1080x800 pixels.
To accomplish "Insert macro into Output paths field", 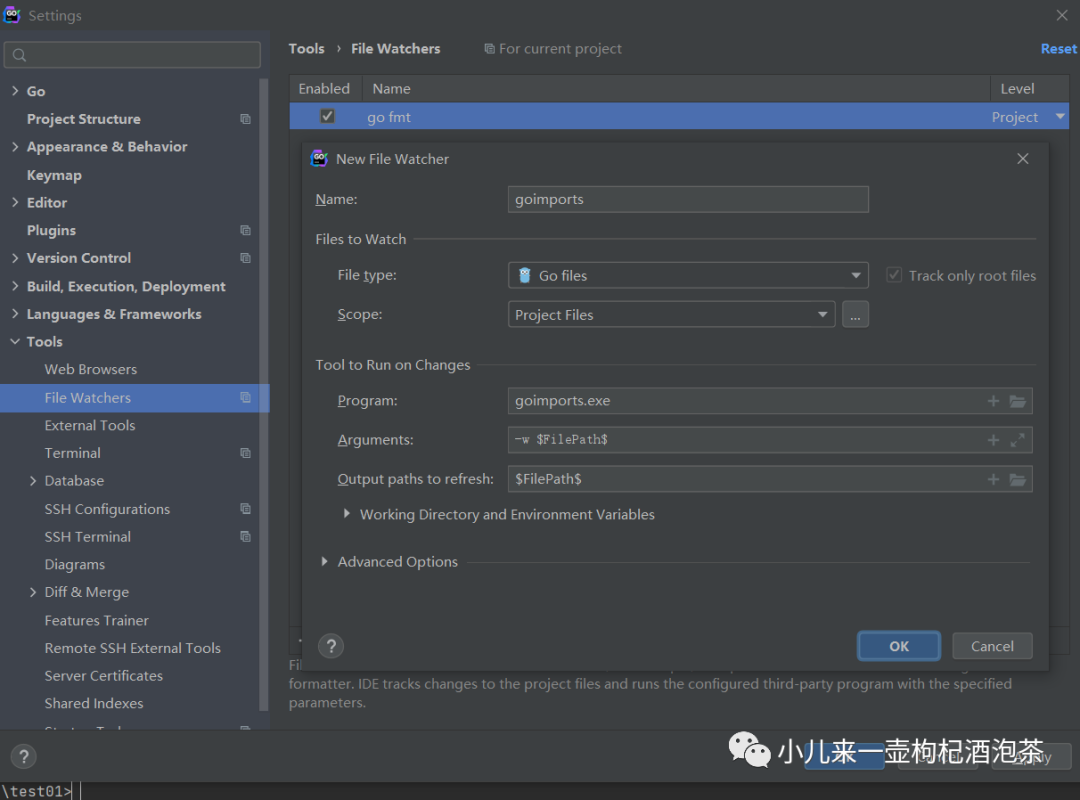I will [x=993, y=479].
